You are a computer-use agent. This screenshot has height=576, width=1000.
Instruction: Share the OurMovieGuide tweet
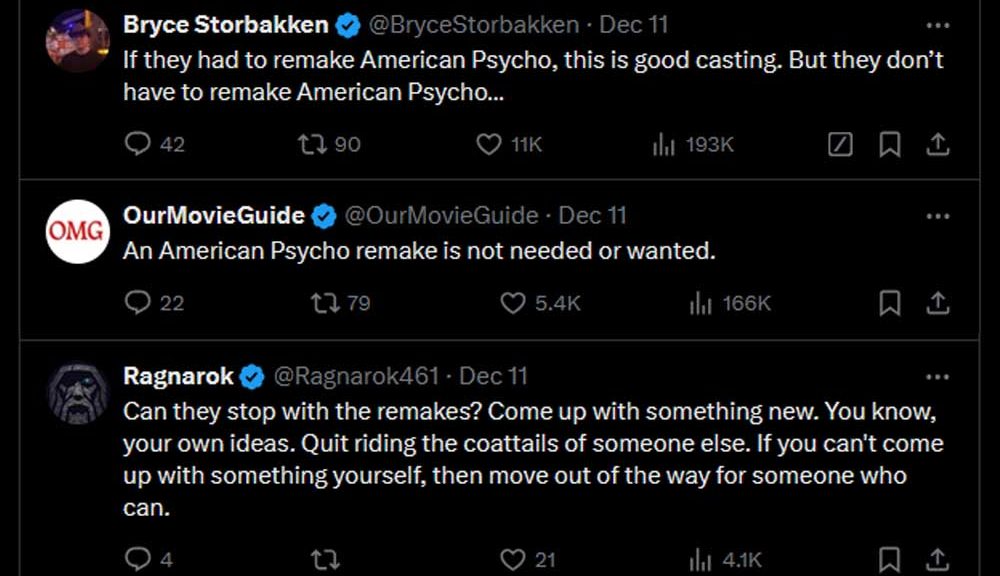(937, 303)
